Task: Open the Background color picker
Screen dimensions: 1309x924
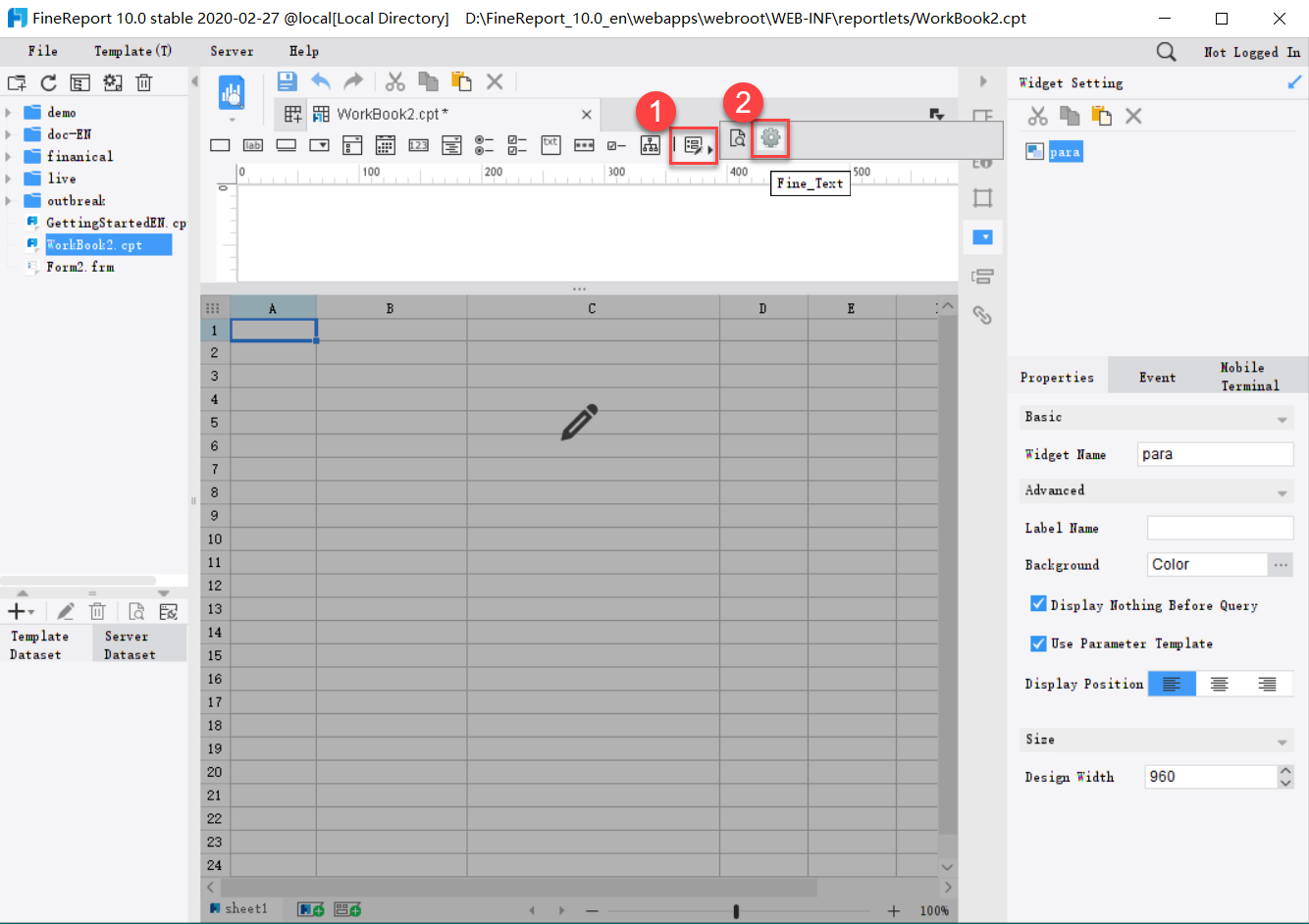Action: tap(1283, 564)
